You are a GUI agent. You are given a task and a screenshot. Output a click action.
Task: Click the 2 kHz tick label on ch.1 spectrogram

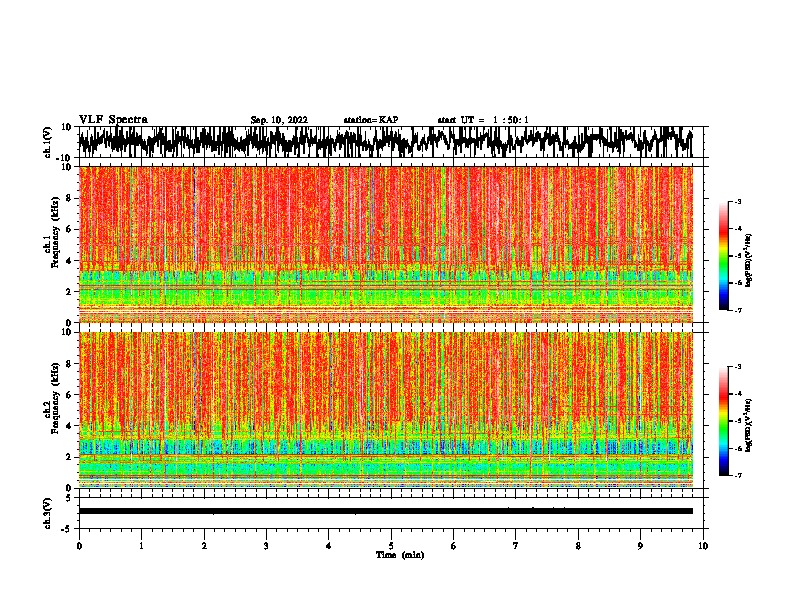tap(69, 291)
